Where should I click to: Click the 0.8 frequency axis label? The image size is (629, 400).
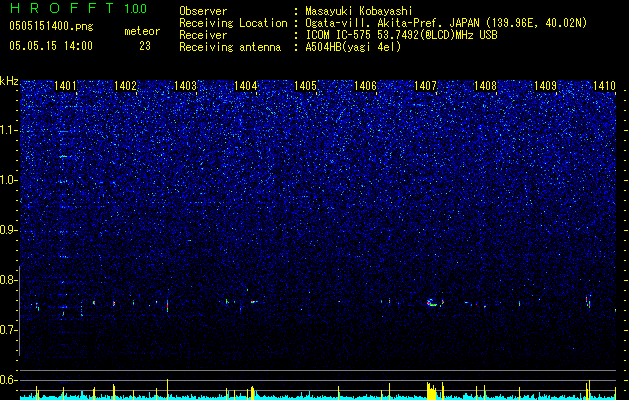coord(8,280)
